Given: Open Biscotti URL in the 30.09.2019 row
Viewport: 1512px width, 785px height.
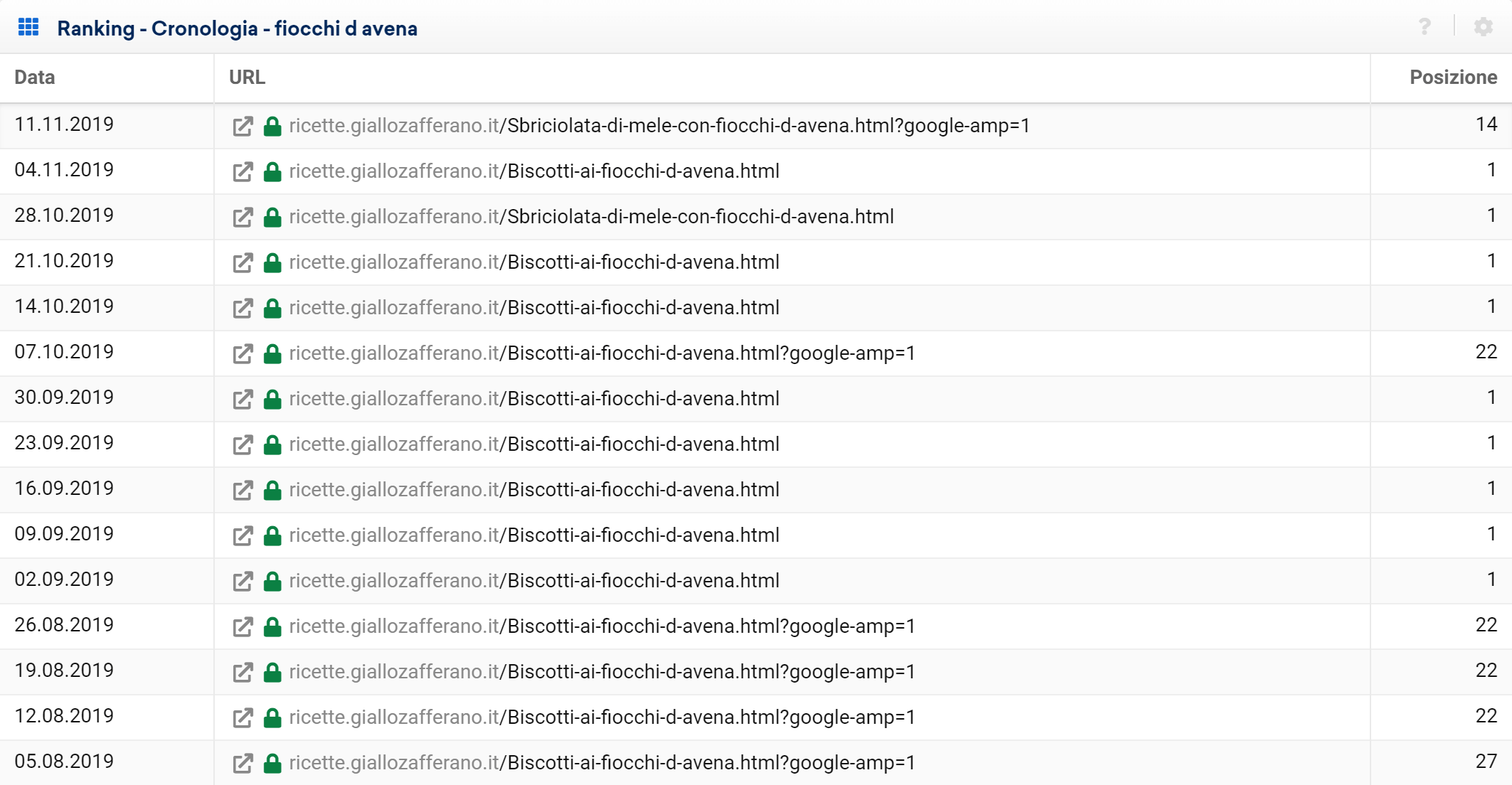Looking at the screenshot, I should pyautogui.click(x=534, y=399).
